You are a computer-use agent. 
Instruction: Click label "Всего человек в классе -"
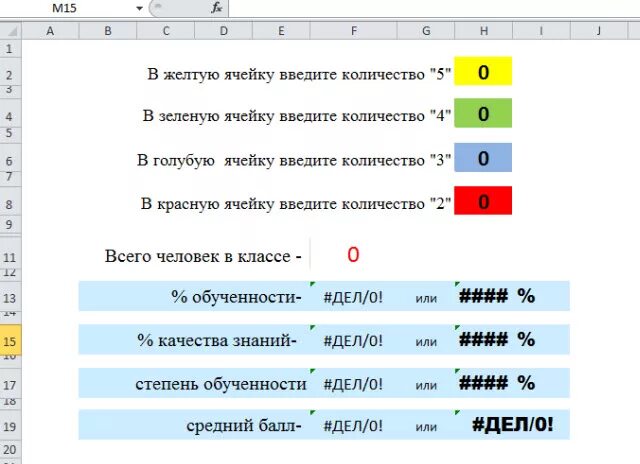[203, 256]
